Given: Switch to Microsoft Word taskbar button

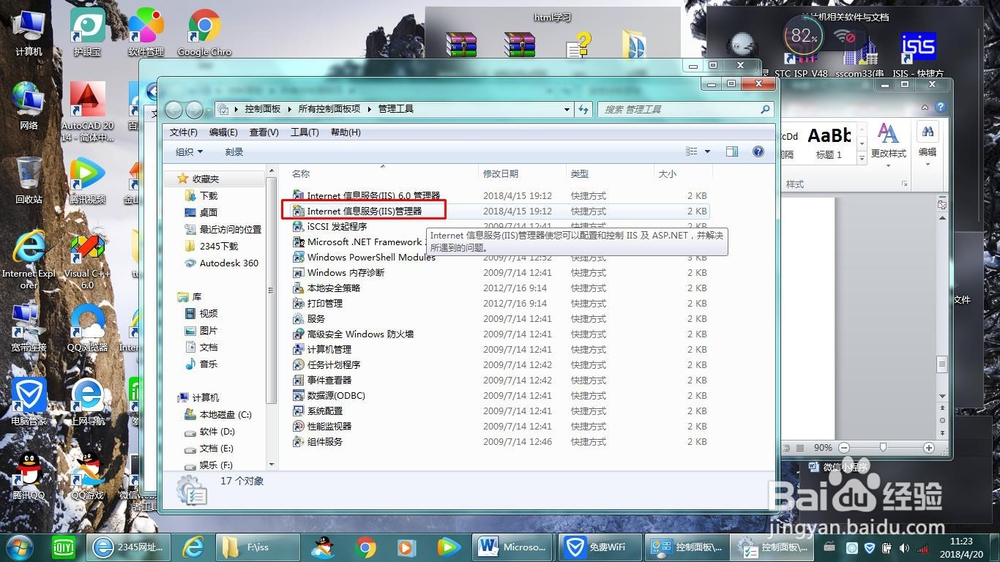Looking at the screenshot, I should click(513, 547).
